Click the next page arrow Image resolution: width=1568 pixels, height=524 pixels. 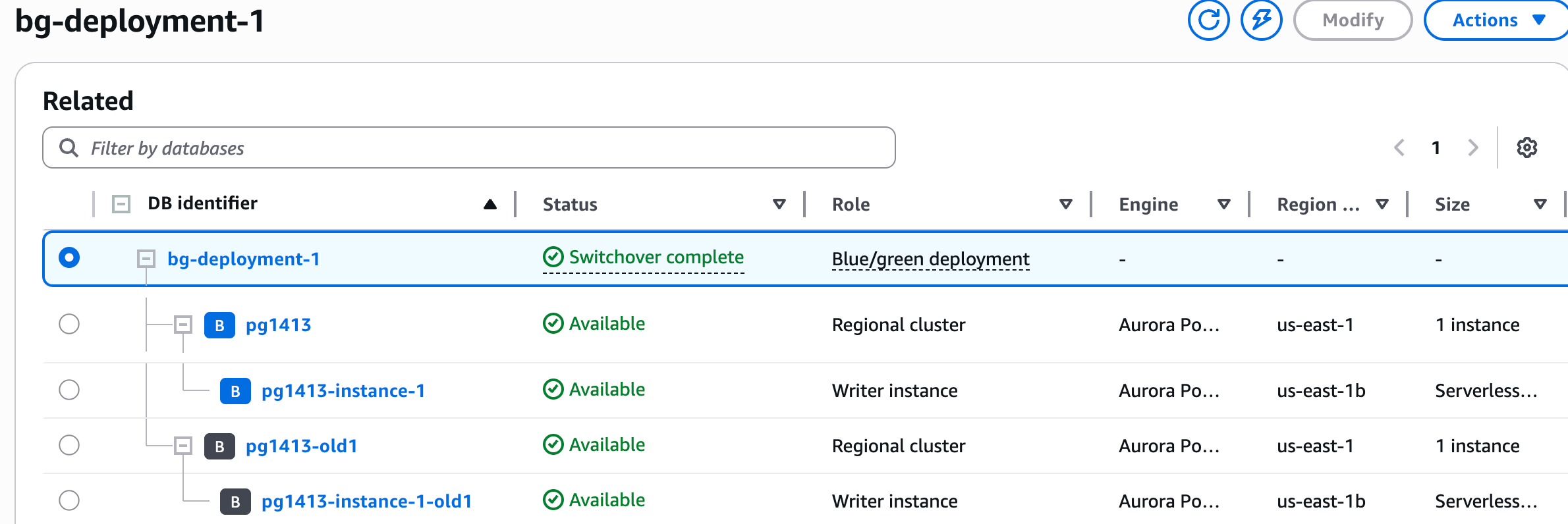(x=1473, y=147)
